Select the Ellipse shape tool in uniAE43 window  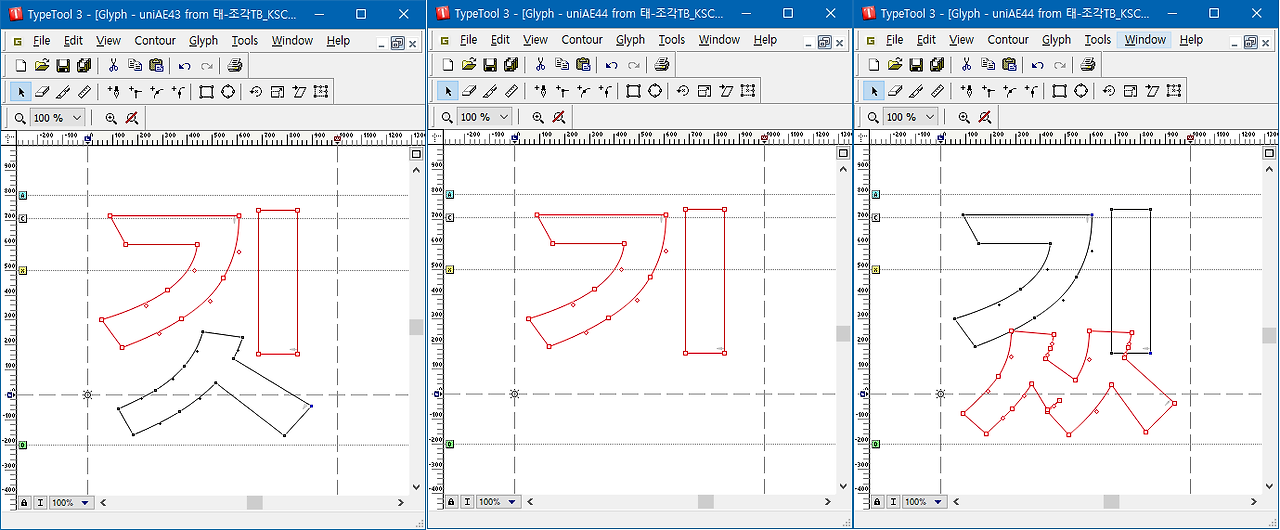(x=228, y=91)
